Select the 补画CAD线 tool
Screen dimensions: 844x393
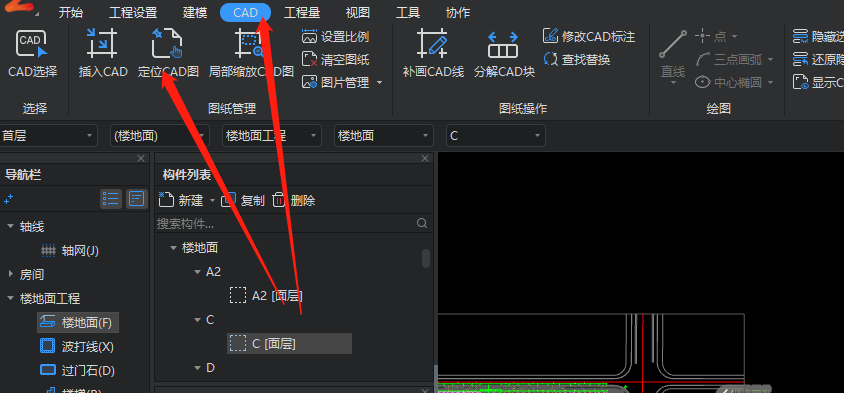pyautogui.click(x=433, y=54)
